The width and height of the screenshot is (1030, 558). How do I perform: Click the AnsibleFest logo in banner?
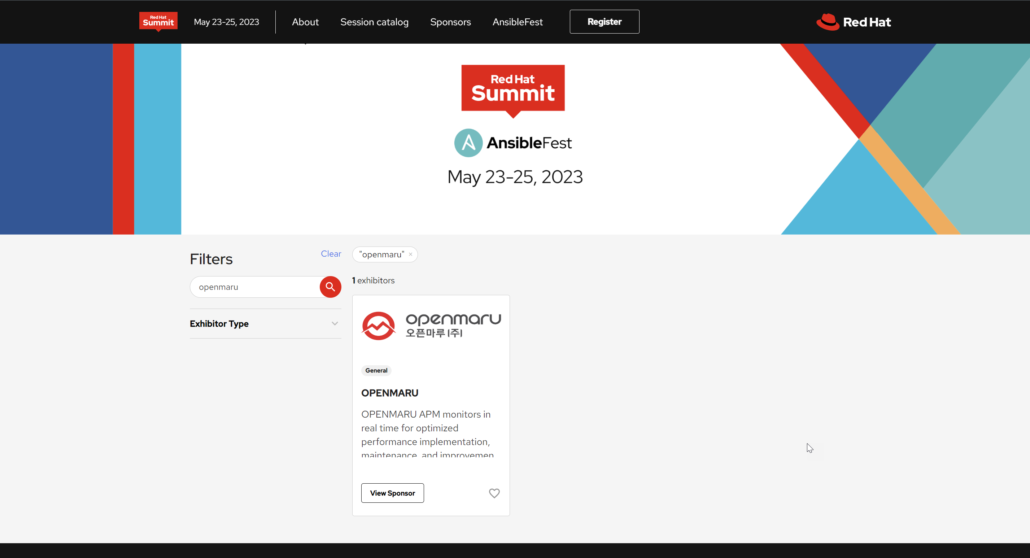pos(513,143)
